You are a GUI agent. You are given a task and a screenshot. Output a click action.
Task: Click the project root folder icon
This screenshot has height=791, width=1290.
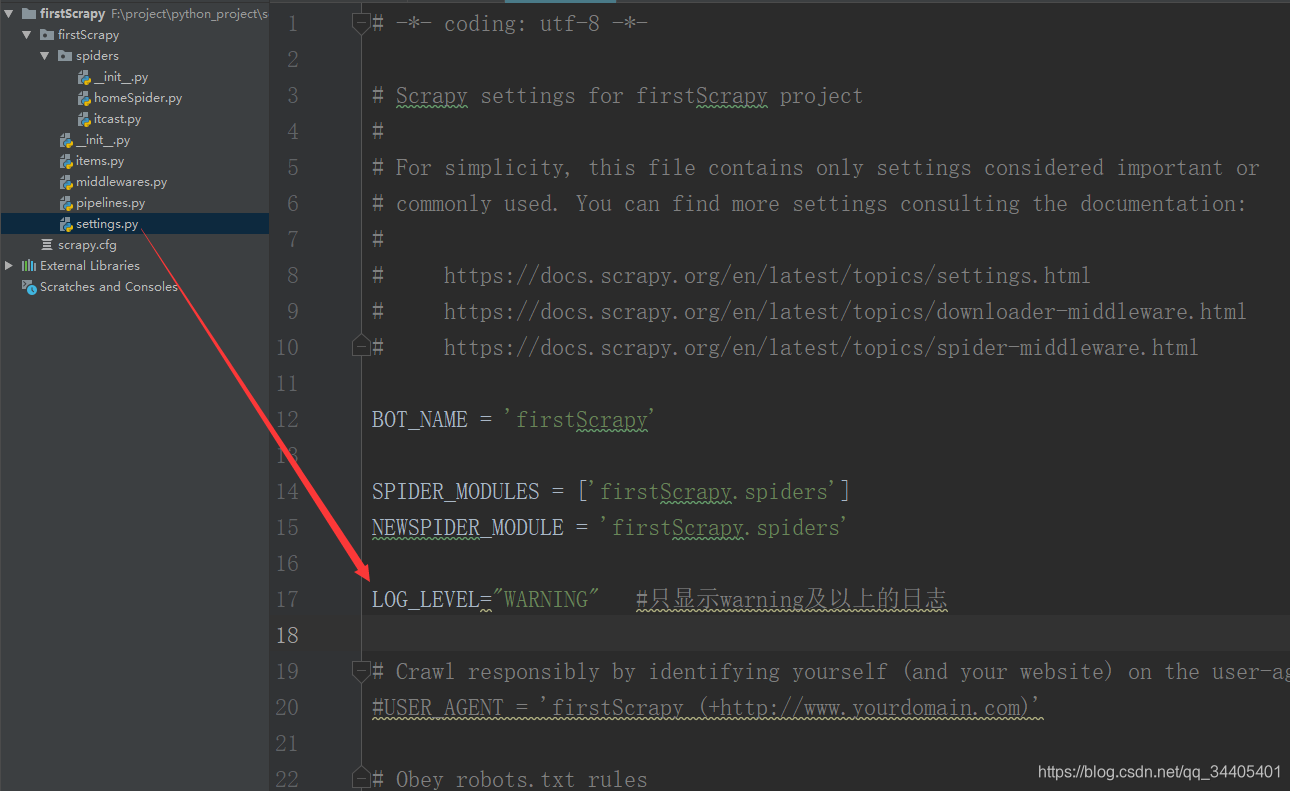tap(29, 14)
